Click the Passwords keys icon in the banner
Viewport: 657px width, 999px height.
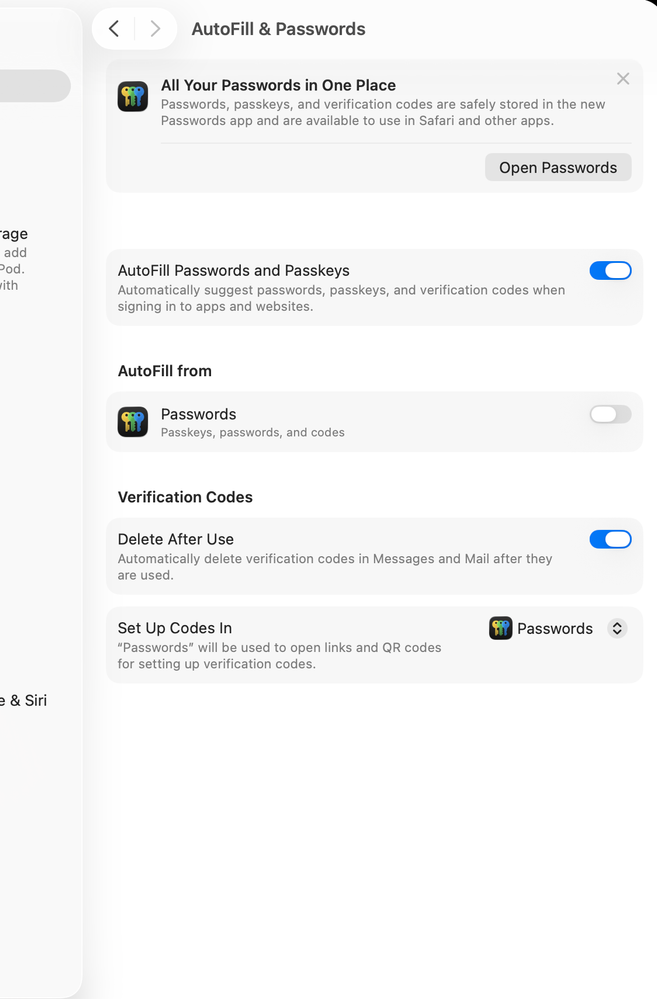click(133, 96)
